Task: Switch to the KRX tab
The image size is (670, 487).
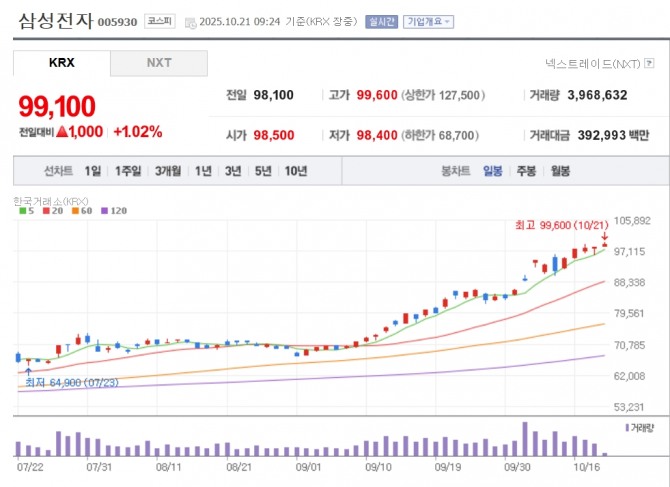Action: tap(61, 63)
